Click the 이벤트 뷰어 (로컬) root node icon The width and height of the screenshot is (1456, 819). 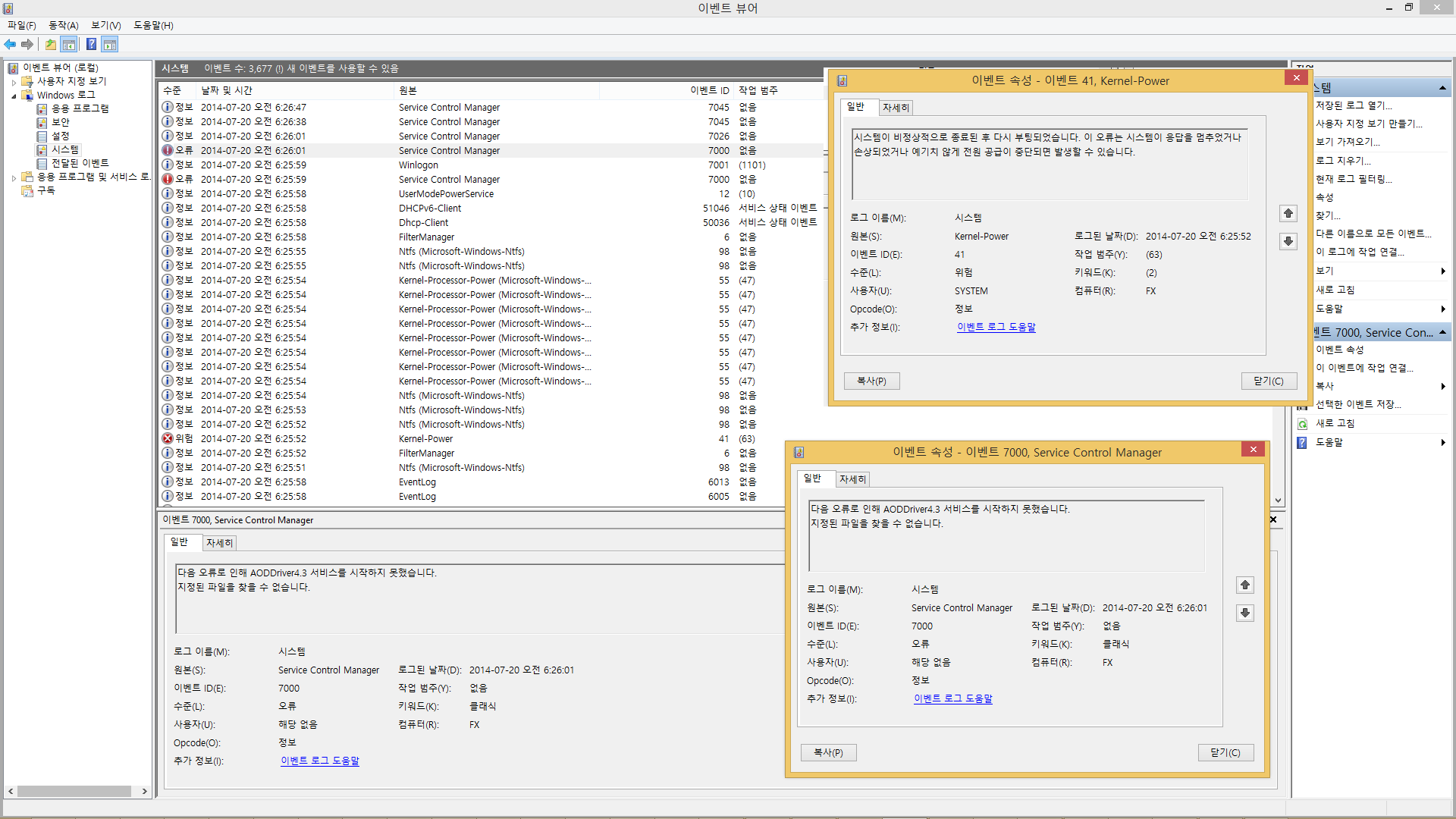(13, 68)
